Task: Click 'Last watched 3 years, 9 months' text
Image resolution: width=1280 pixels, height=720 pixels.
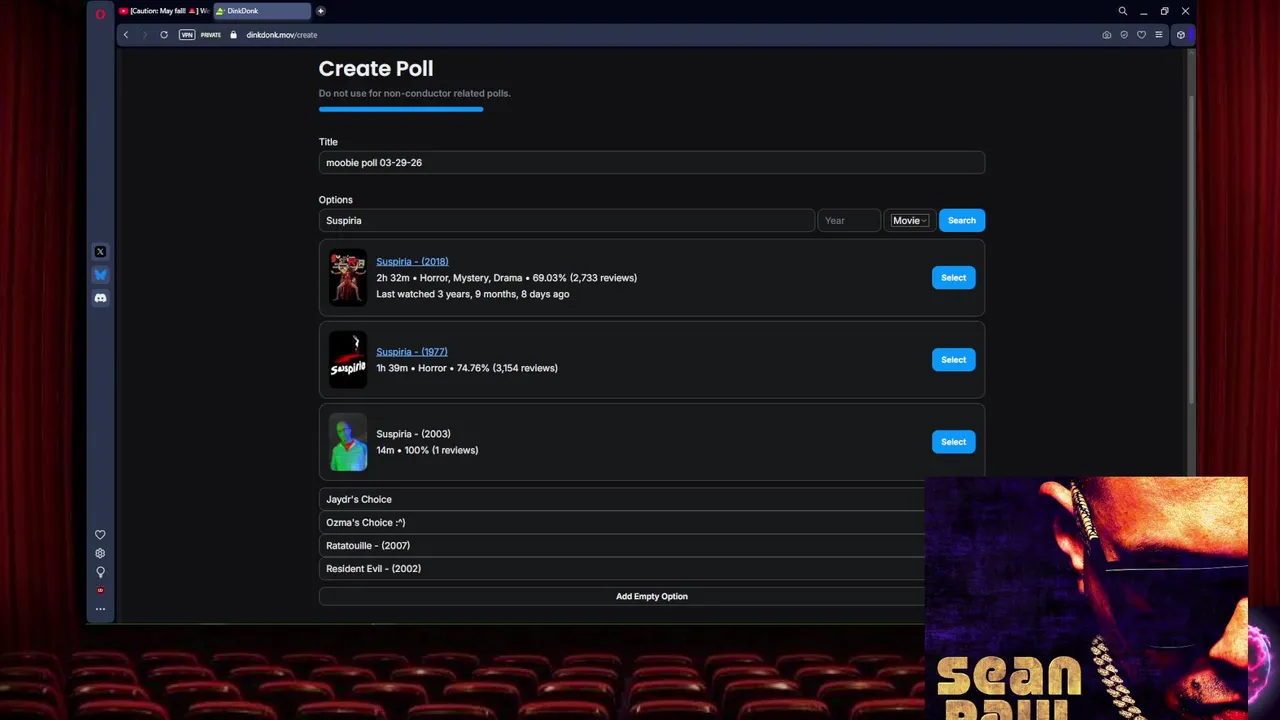Action: (473, 295)
